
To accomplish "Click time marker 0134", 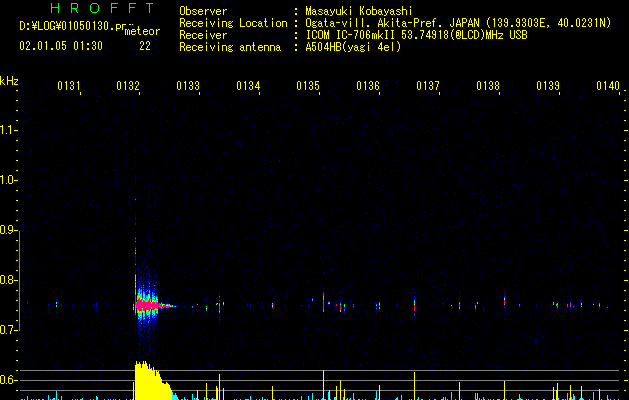I will click(248, 86).
